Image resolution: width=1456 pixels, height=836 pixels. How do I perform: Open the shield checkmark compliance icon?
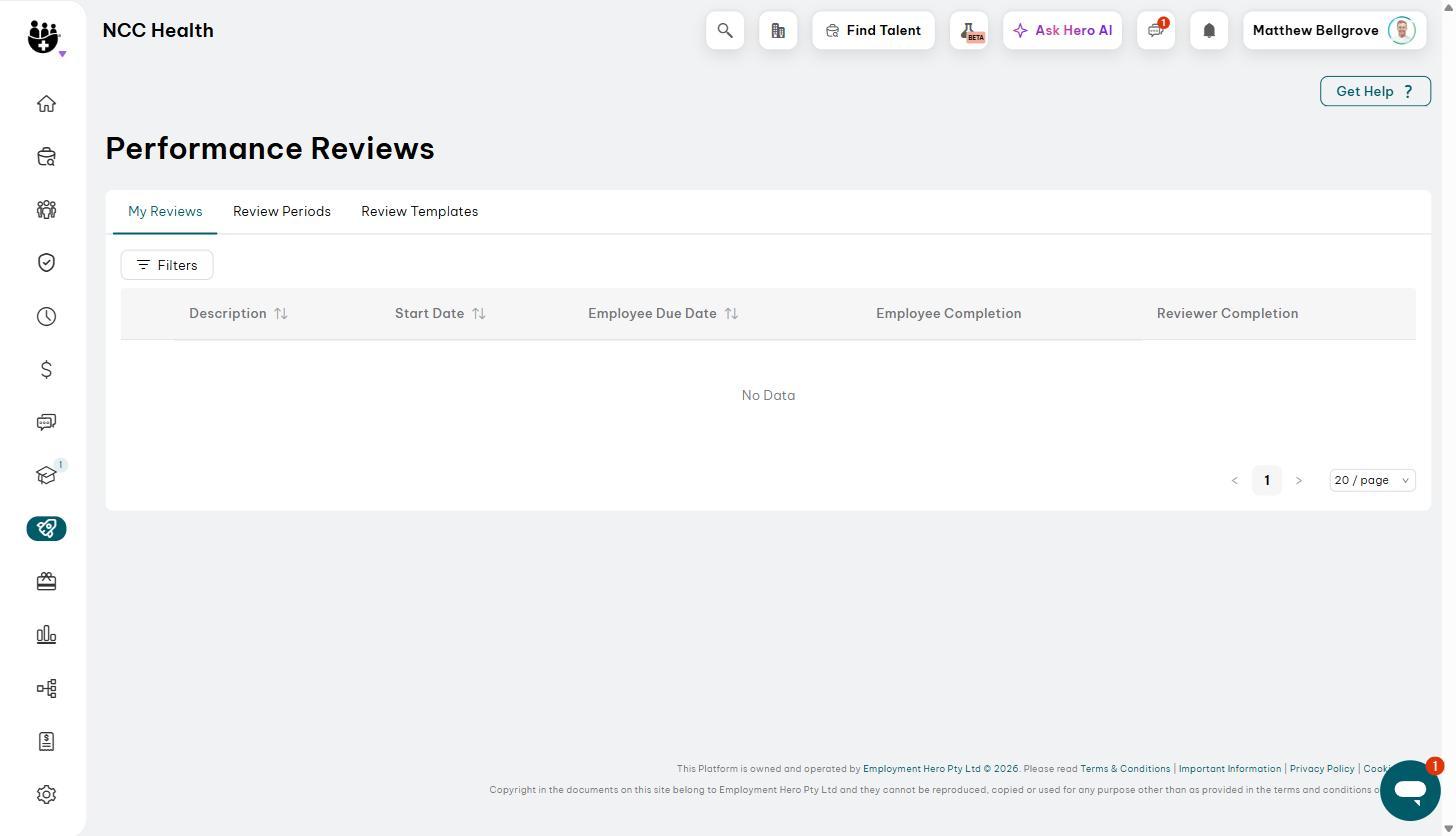click(x=46, y=263)
